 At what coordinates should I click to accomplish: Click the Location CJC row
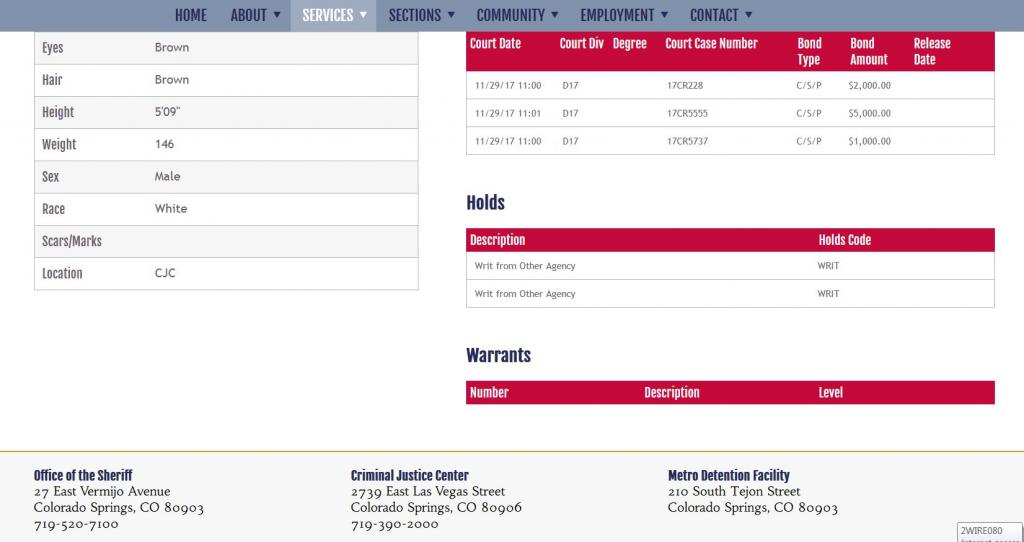[x=226, y=273]
